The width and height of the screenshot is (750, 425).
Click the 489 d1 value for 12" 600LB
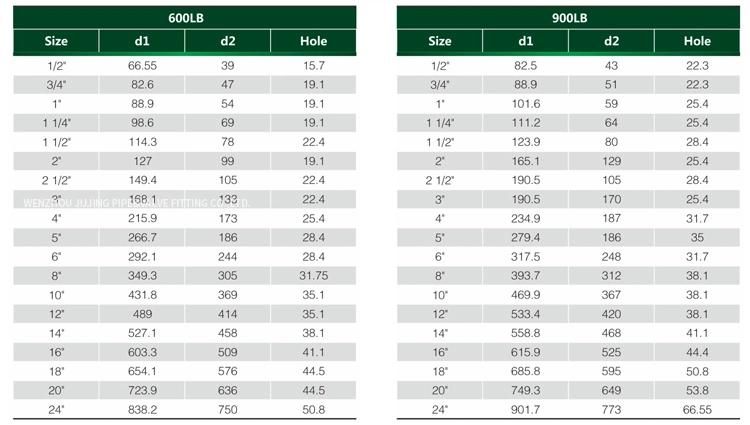[142, 314]
